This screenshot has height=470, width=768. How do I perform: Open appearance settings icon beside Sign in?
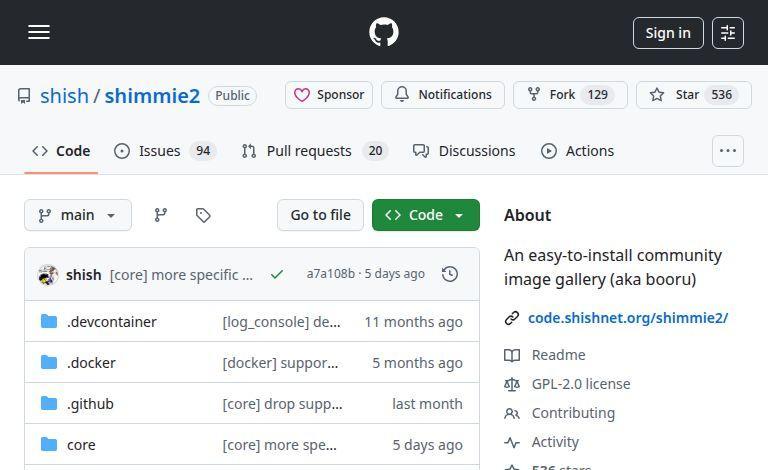728,33
